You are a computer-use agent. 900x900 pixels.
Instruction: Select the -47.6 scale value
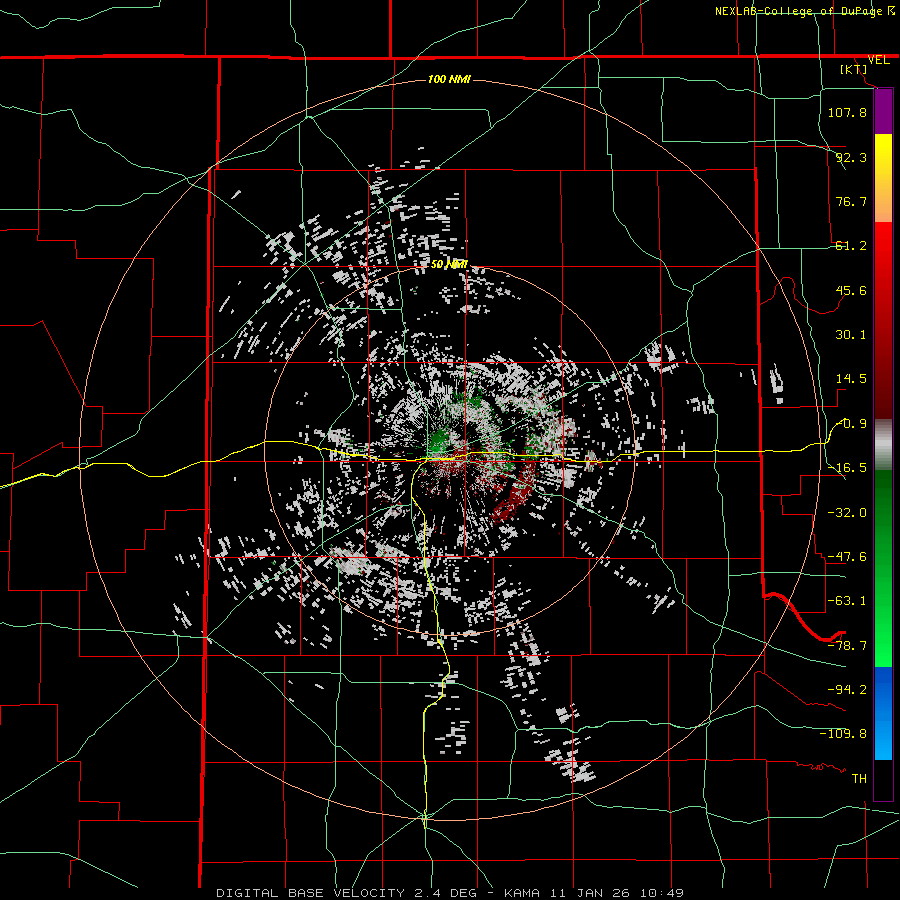tap(847, 556)
